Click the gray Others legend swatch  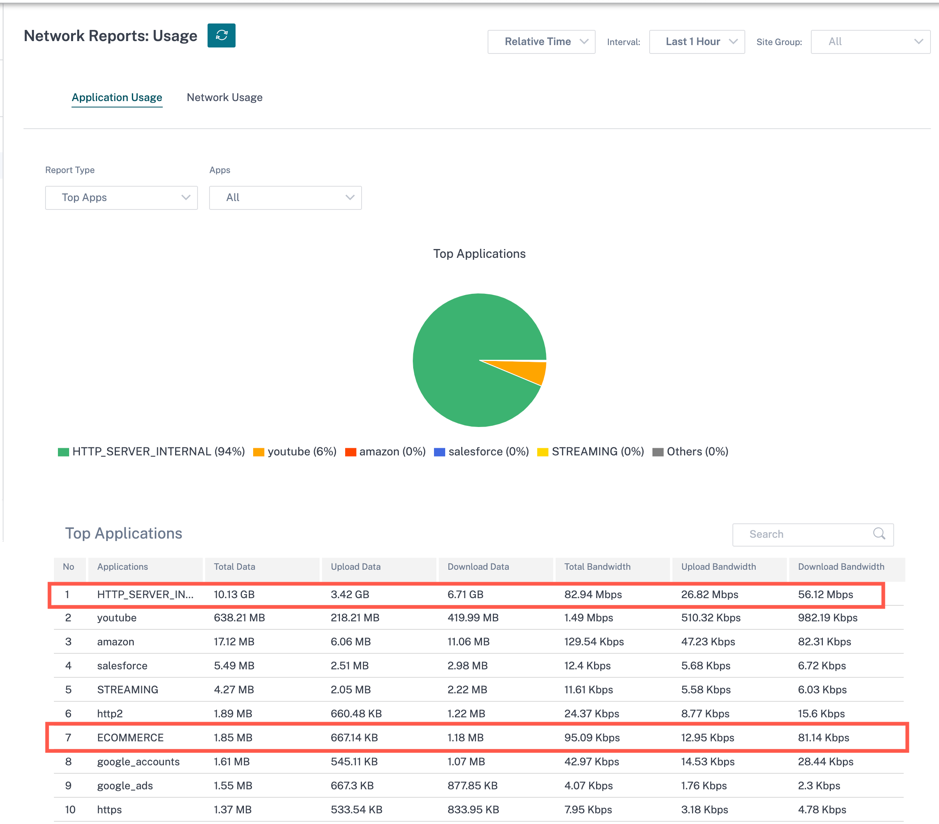(658, 452)
